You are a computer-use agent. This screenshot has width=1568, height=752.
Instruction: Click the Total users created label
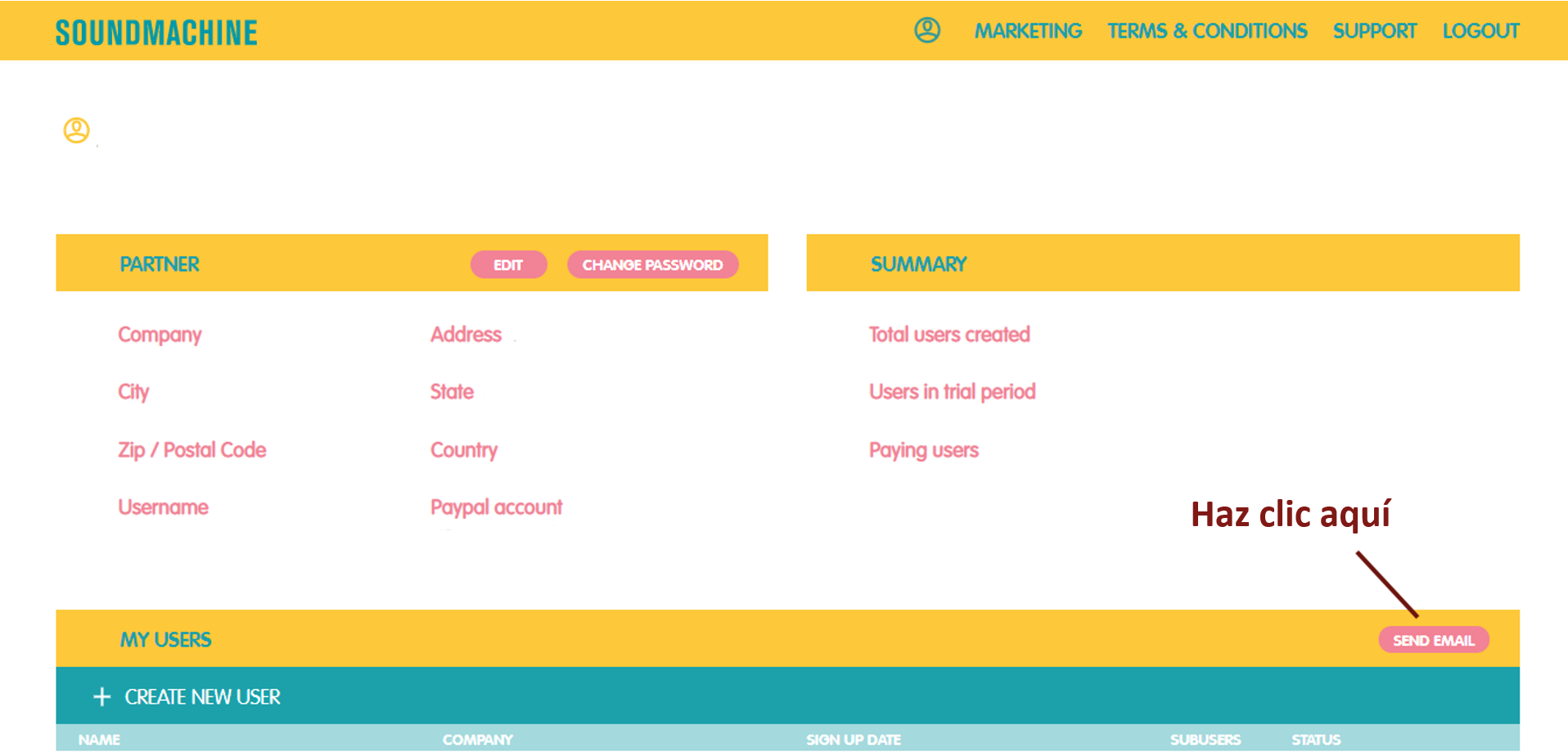click(x=949, y=335)
